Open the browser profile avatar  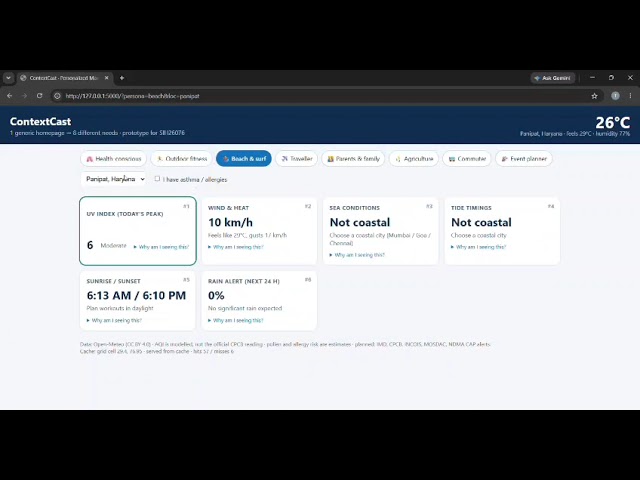[x=615, y=96]
